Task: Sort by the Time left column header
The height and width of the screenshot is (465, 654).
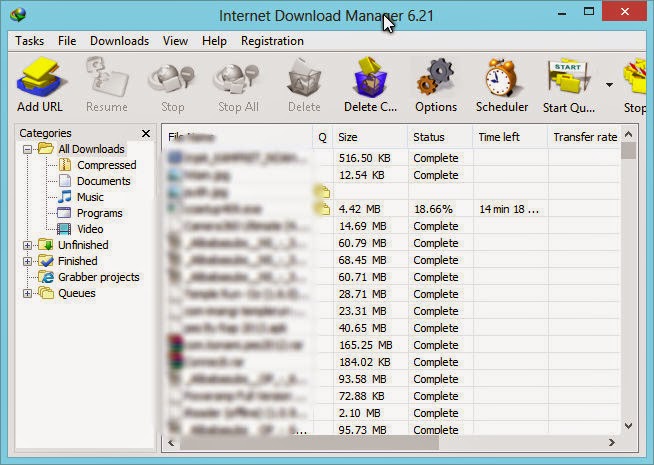Action: click(x=510, y=137)
